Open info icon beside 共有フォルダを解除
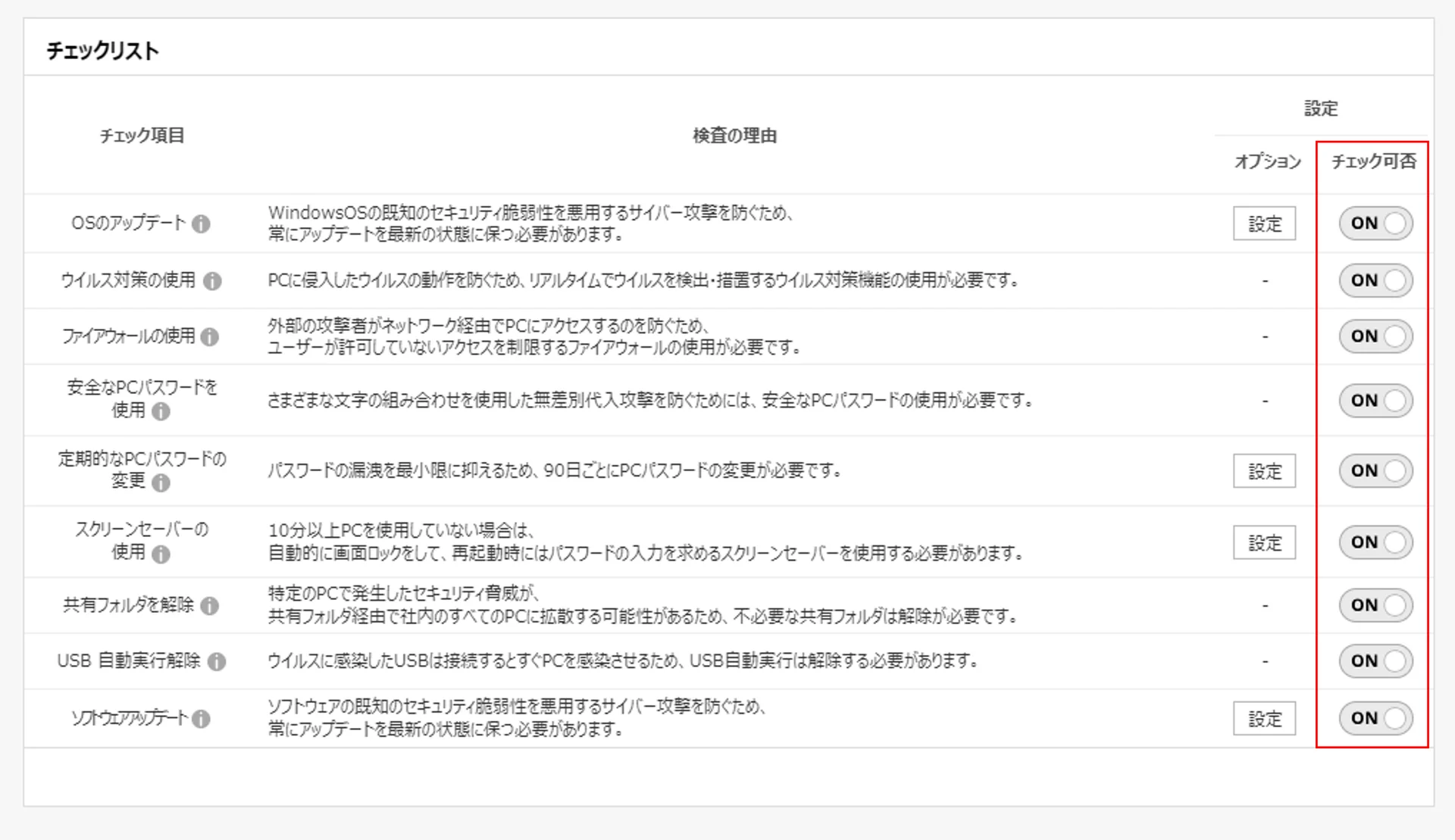Image resolution: width=1455 pixels, height=840 pixels. click(210, 606)
